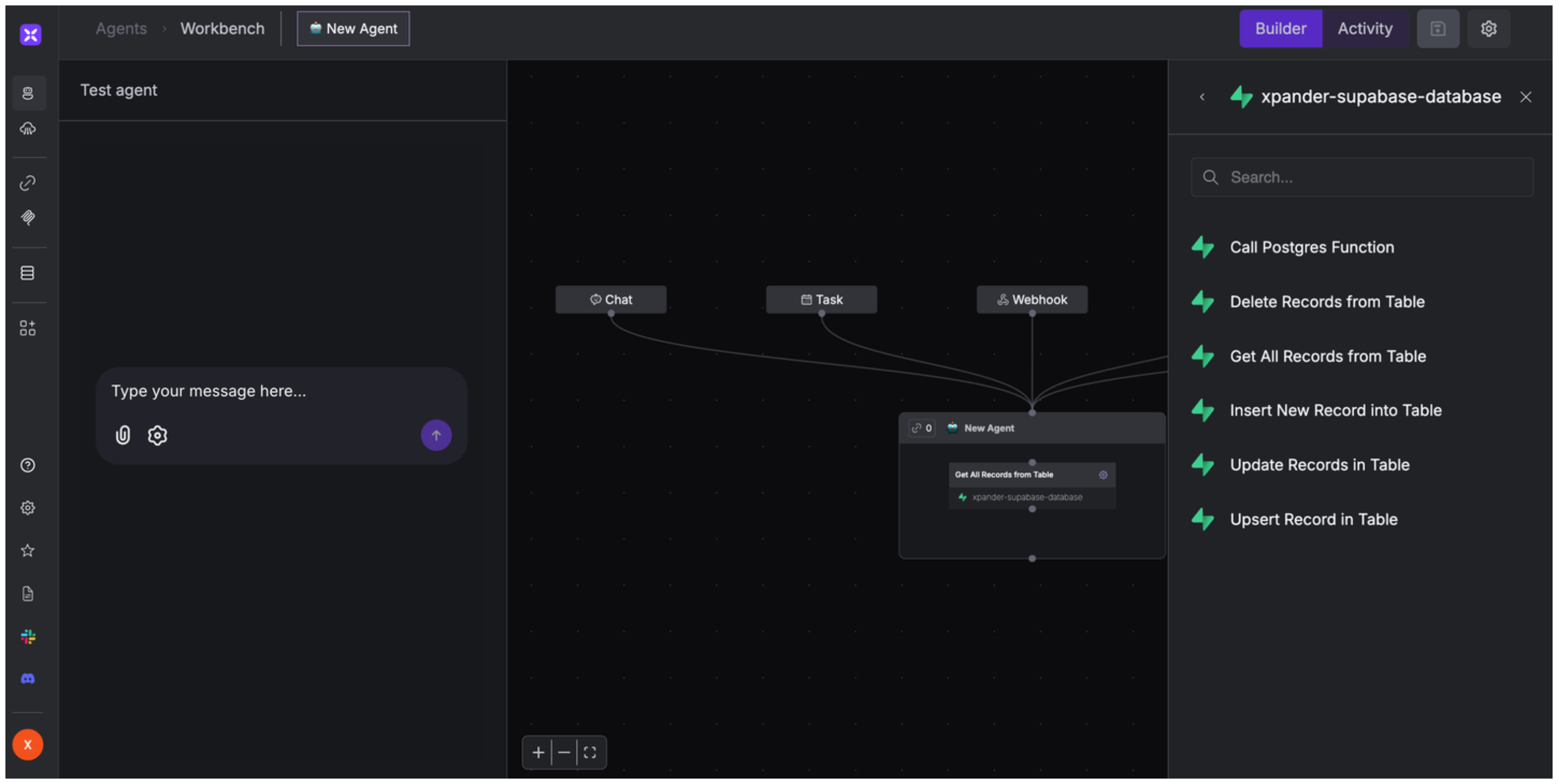Select Insert New Record into Table
The height and width of the screenshot is (784, 1558).
tap(1335, 411)
